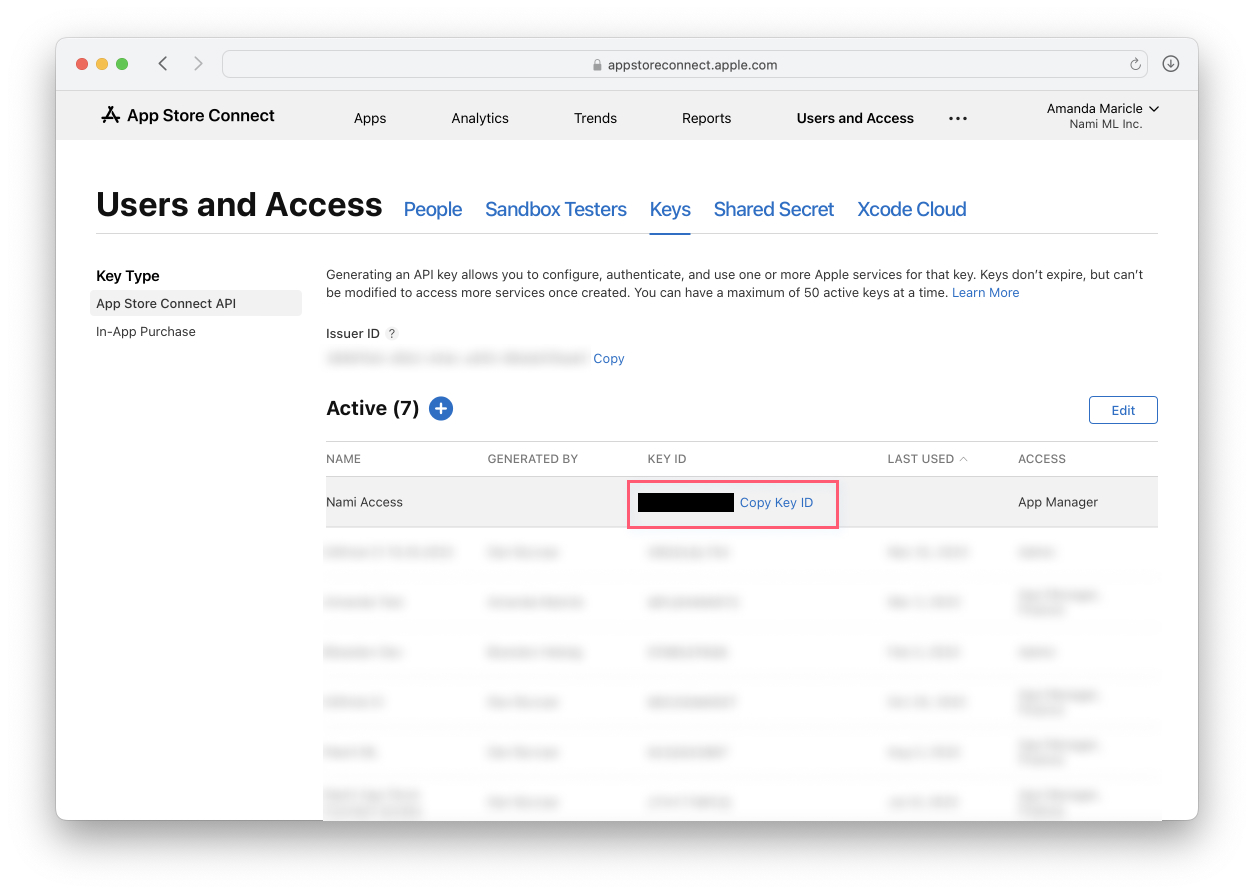
Task: Open the Analytics menu item
Action: click(x=480, y=118)
